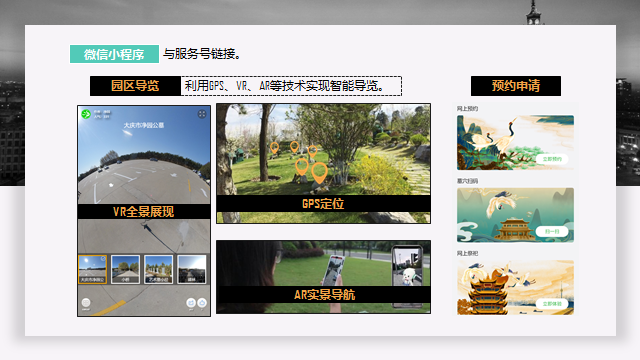Click the text 与服务号链接

(x=201, y=53)
